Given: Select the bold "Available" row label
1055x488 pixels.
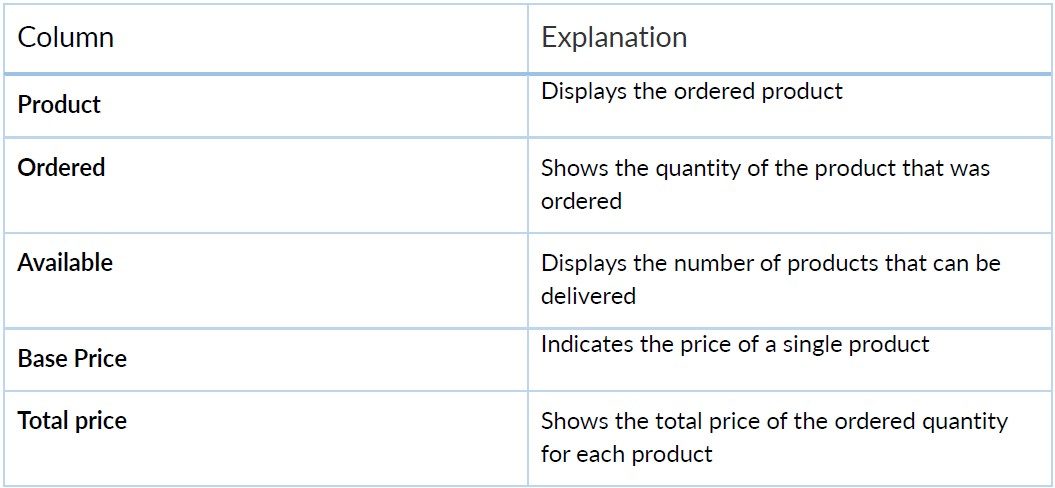Looking at the screenshot, I should click(x=65, y=262).
